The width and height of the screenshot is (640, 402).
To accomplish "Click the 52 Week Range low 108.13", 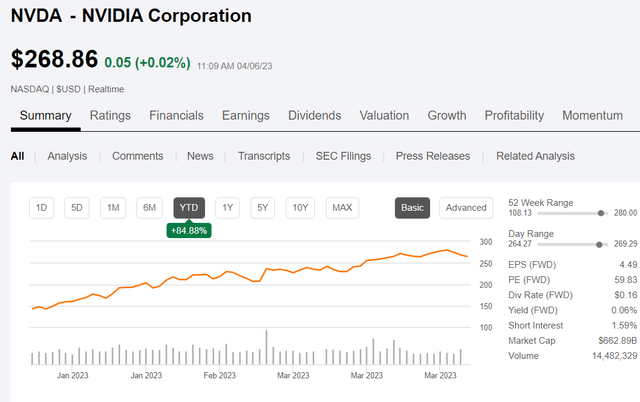I will point(520,213).
